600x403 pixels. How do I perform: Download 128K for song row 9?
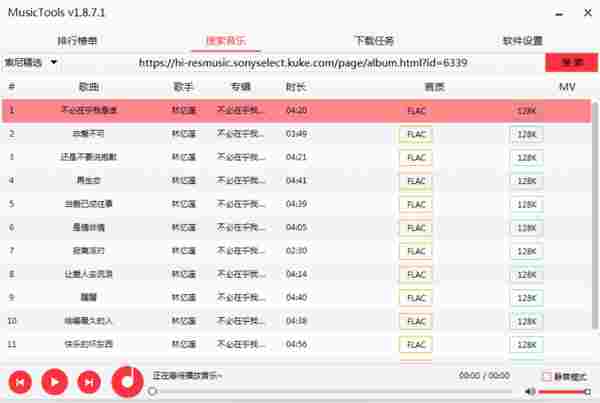click(x=527, y=298)
